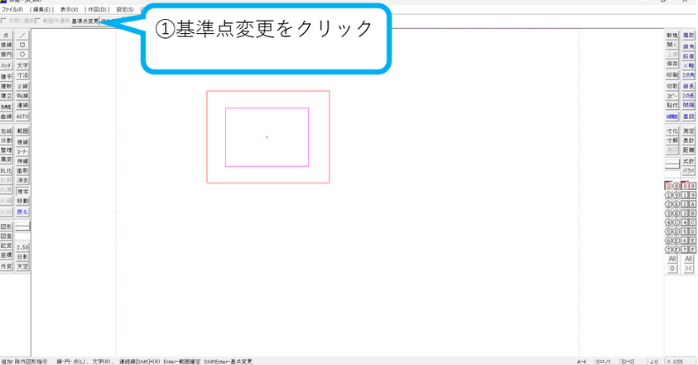Screen dimensions: 698x365
Task: Select the 文字 text tool
Action: point(22,65)
